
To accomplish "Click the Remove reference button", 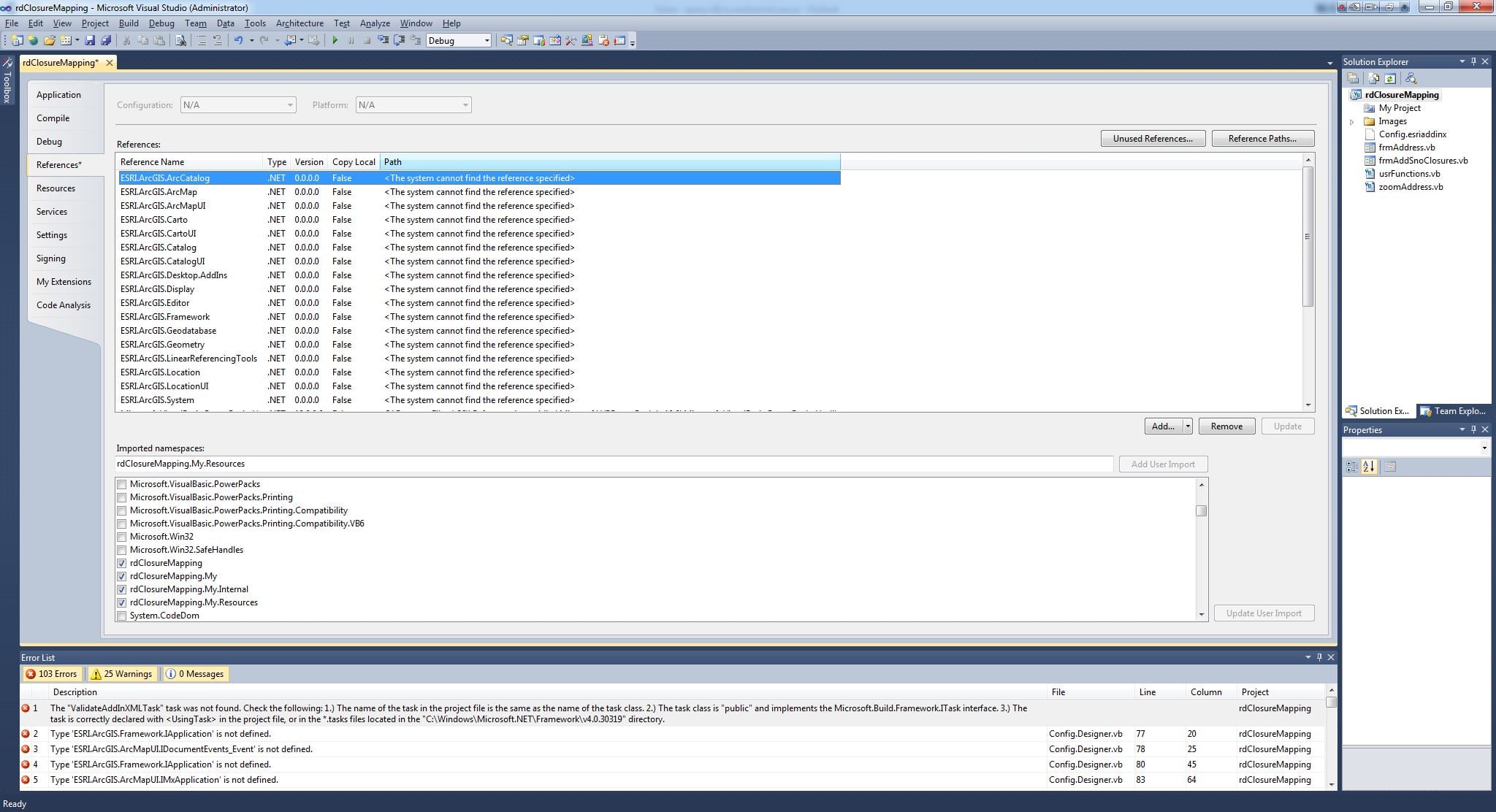I will click(x=1226, y=426).
